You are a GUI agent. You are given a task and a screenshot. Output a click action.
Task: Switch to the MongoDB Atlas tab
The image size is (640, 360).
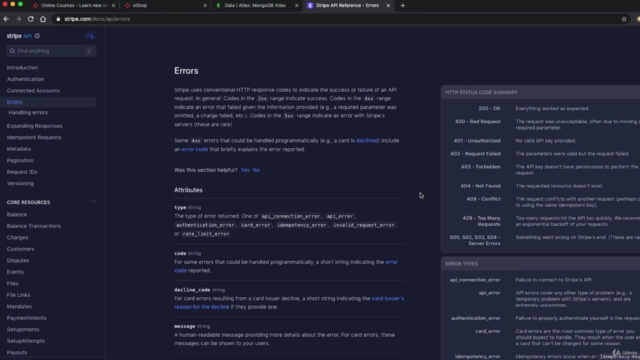coord(254,5)
